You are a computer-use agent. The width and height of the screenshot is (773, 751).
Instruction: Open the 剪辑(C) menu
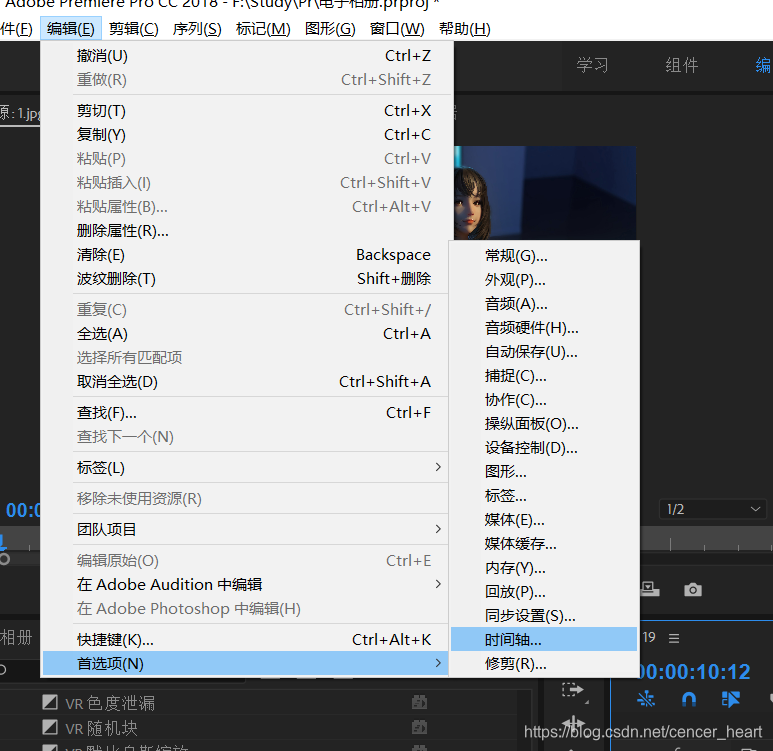pyautogui.click(x=134, y=29)
